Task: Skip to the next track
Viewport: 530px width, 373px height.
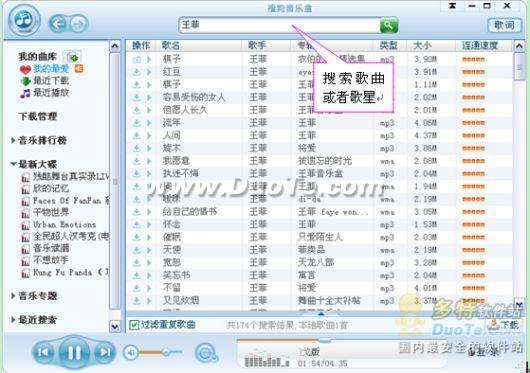Action: click(x=105, y=352)
